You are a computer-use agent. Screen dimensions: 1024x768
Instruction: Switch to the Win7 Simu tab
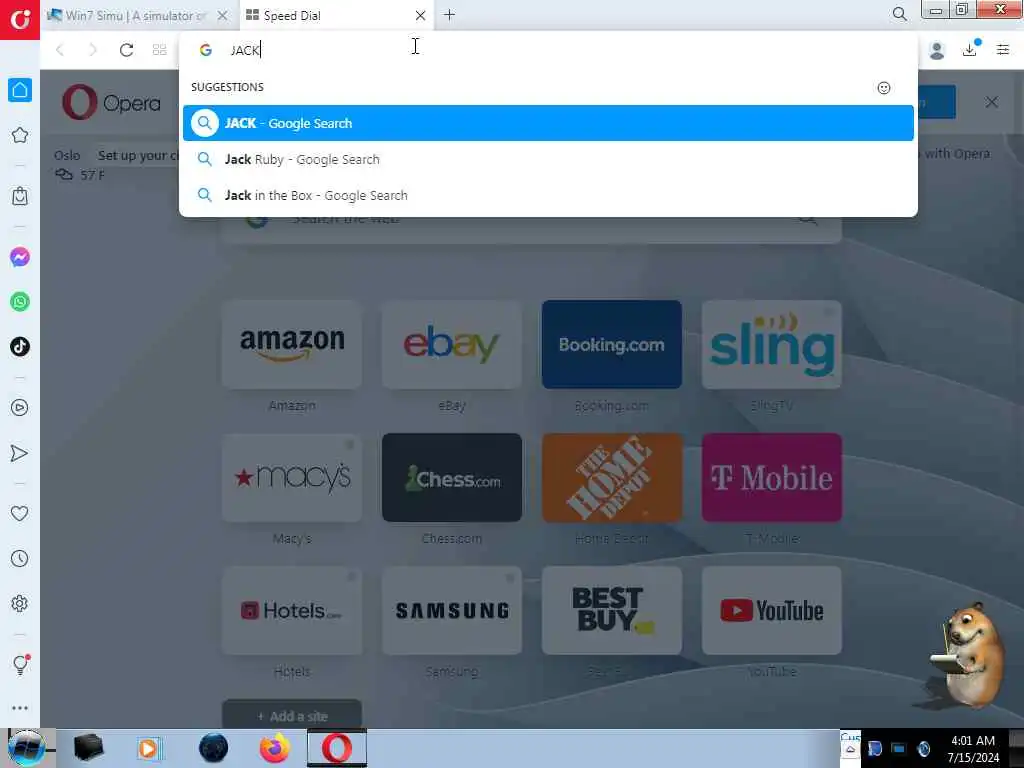tap(137, 15)
